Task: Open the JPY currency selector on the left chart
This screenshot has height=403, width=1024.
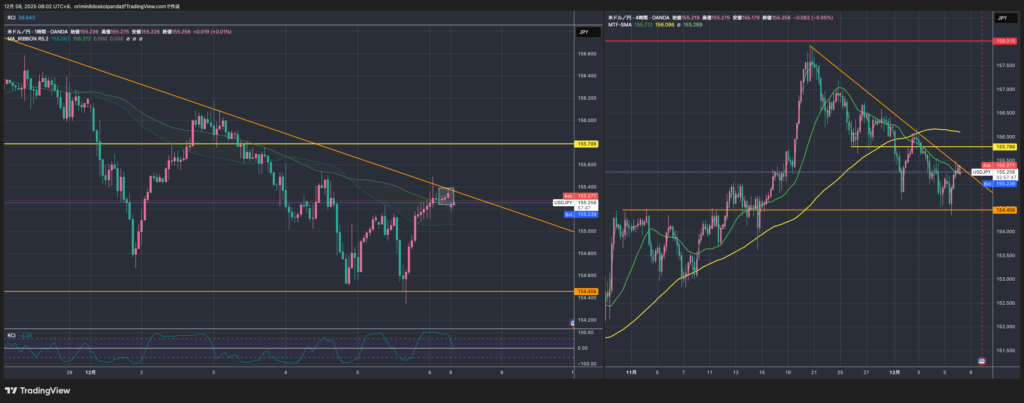Action: [x=582, y=33]
